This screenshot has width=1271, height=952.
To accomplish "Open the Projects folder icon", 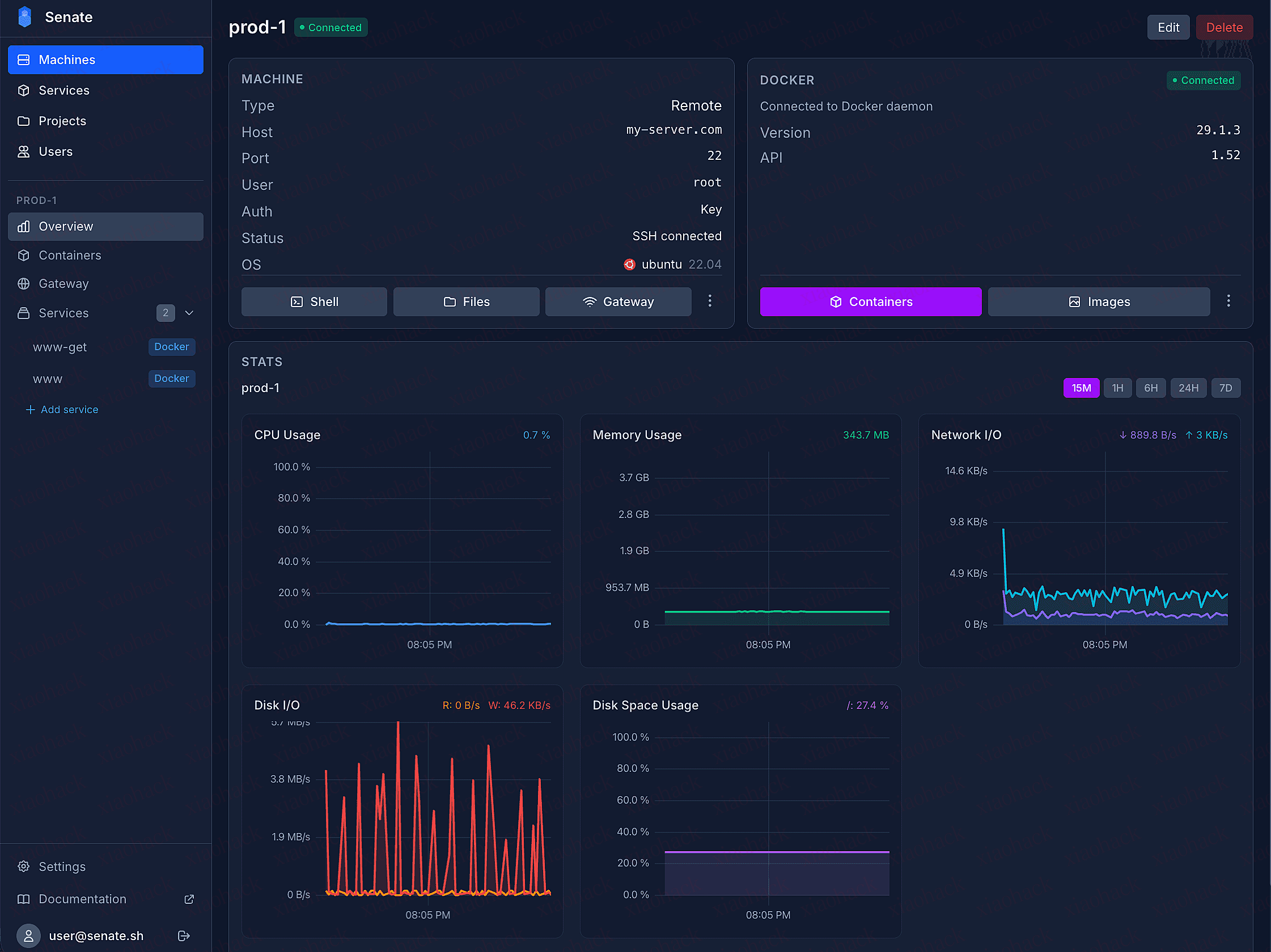I will pyautogui.click(x=24, y=121).
